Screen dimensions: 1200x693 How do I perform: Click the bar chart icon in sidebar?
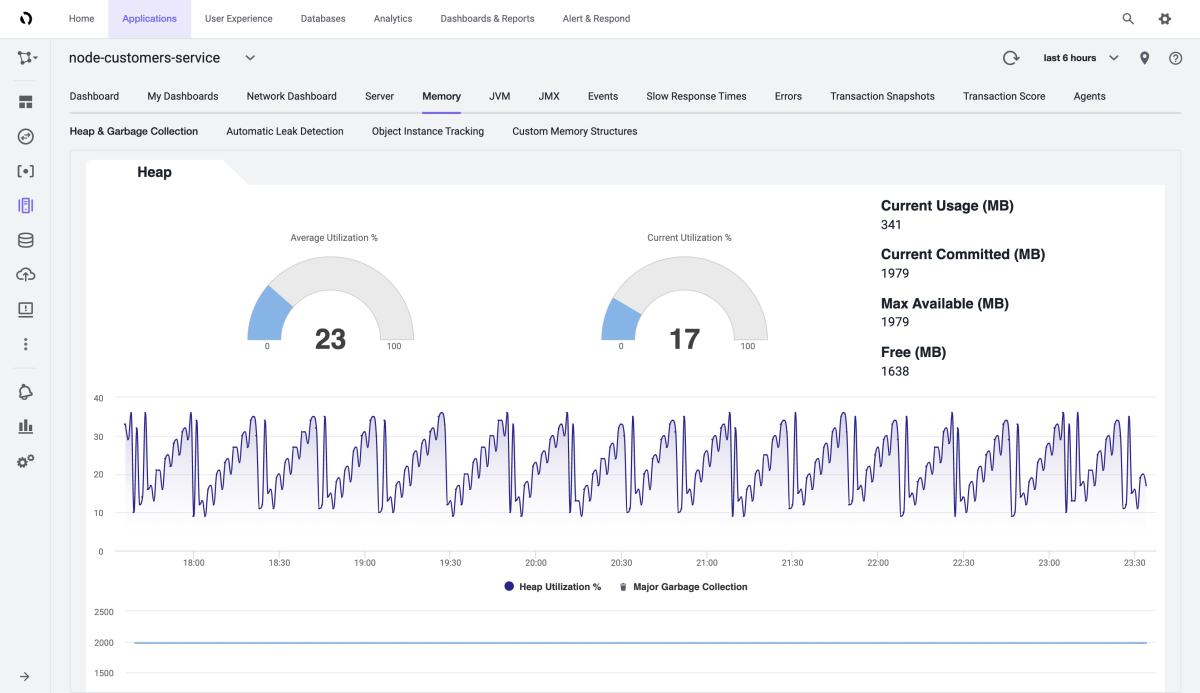(26, 426)
